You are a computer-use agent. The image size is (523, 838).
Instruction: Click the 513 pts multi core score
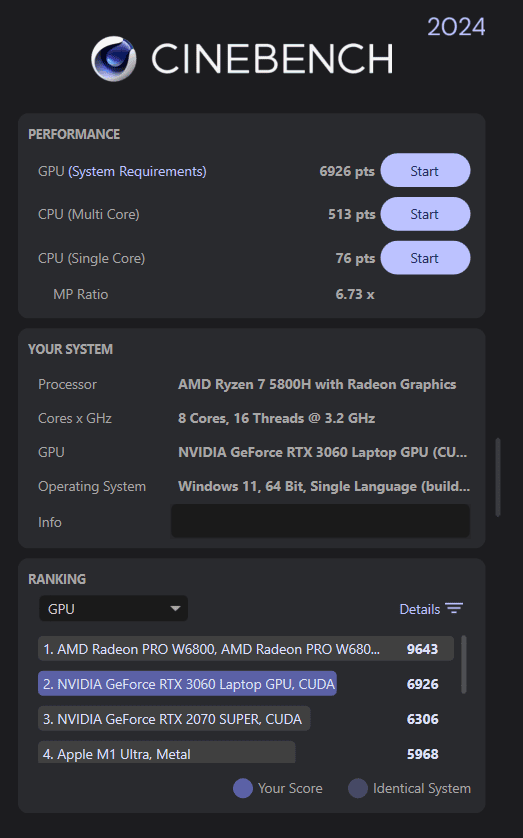pos(352,214)
